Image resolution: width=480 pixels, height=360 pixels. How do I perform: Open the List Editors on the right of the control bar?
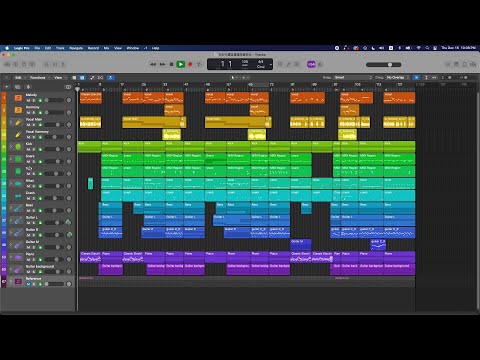pos(448,64)
